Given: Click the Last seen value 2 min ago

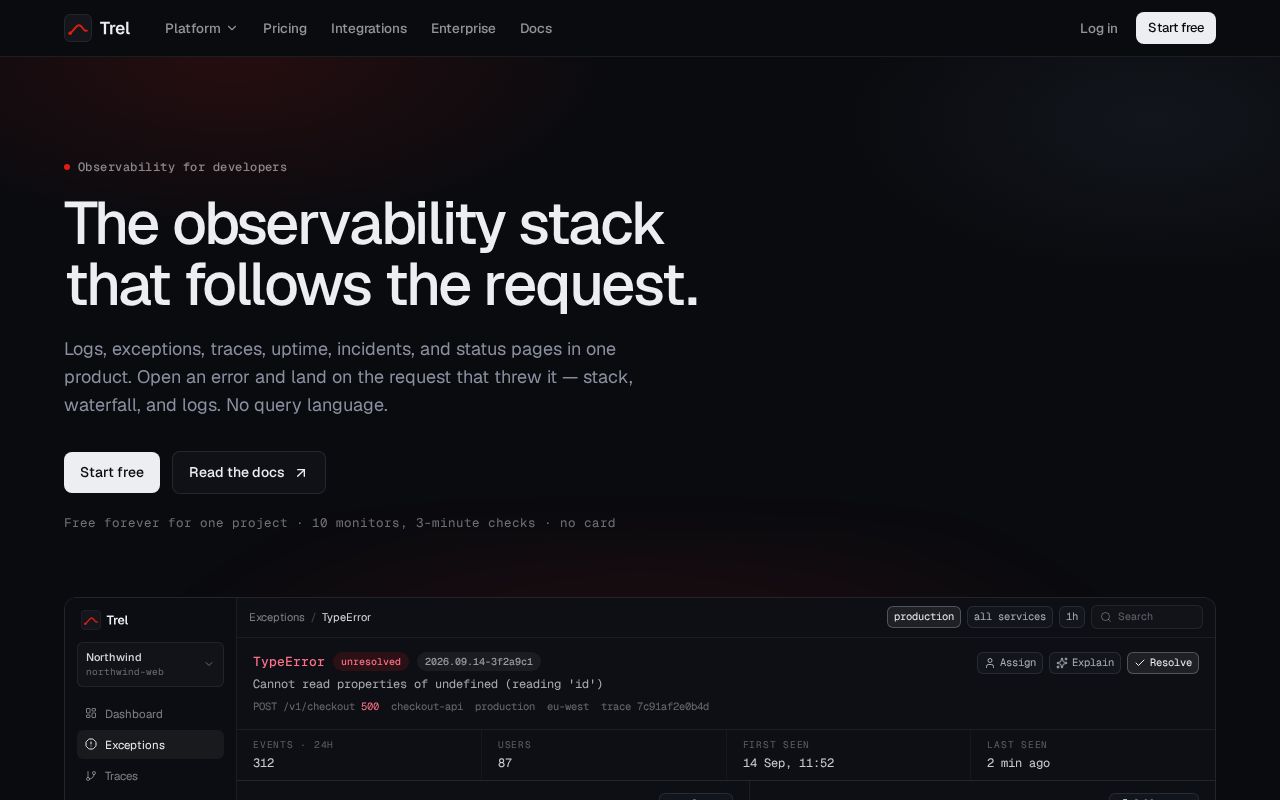Looking at the screenshot, I should (x=1019, y=763).
